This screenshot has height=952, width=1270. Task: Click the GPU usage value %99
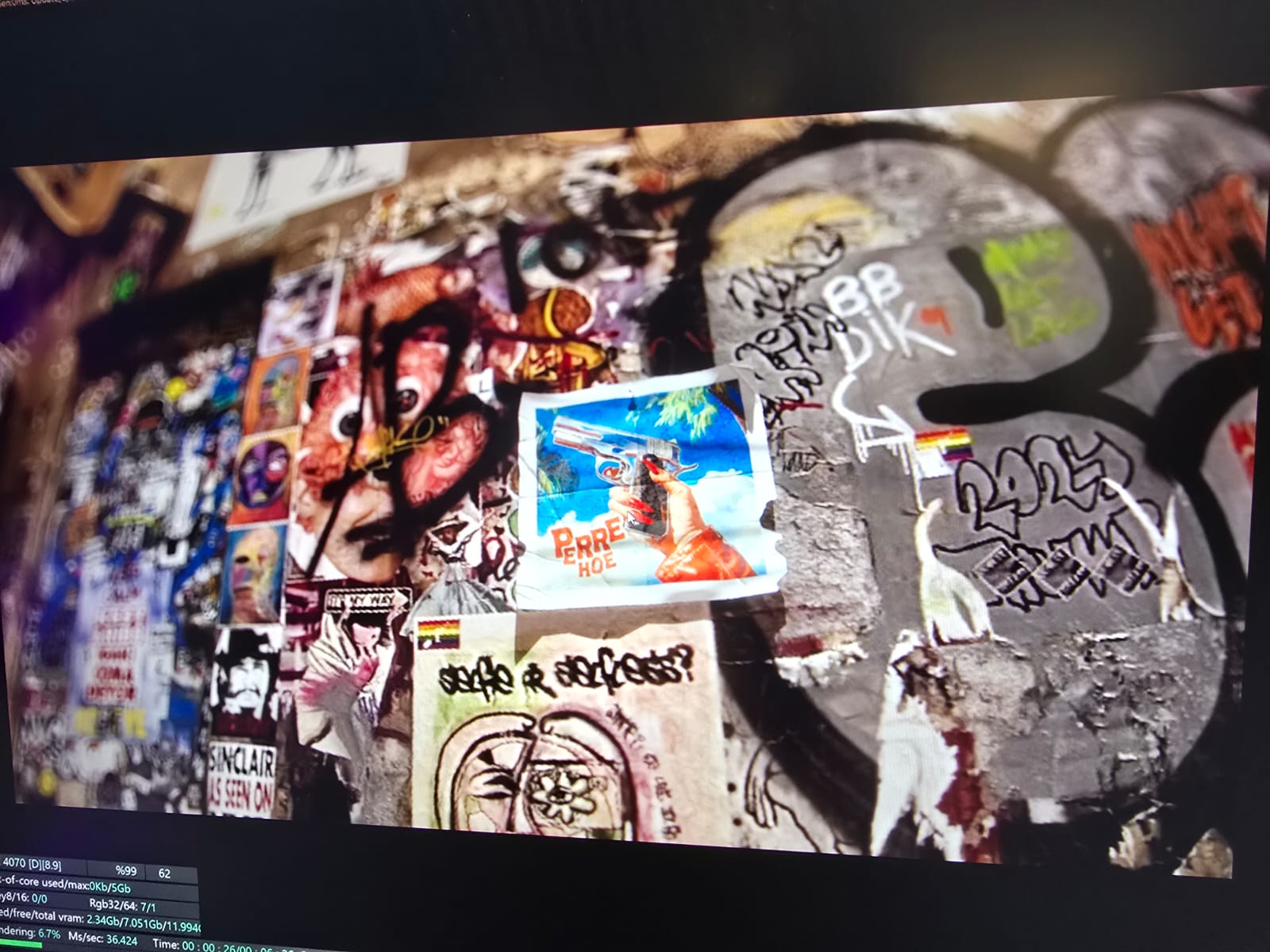click(126, 872)
